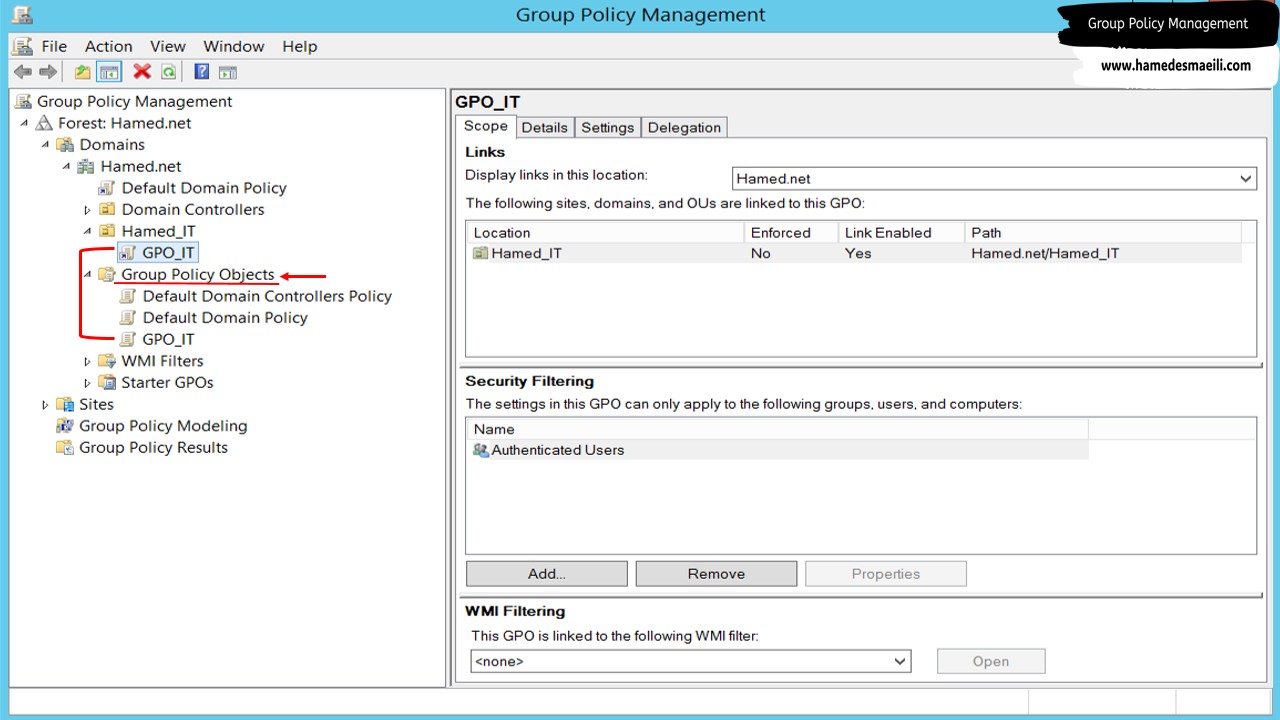Click the Hamed.net/Hamed_IT path cell

tap(1045, 254)
